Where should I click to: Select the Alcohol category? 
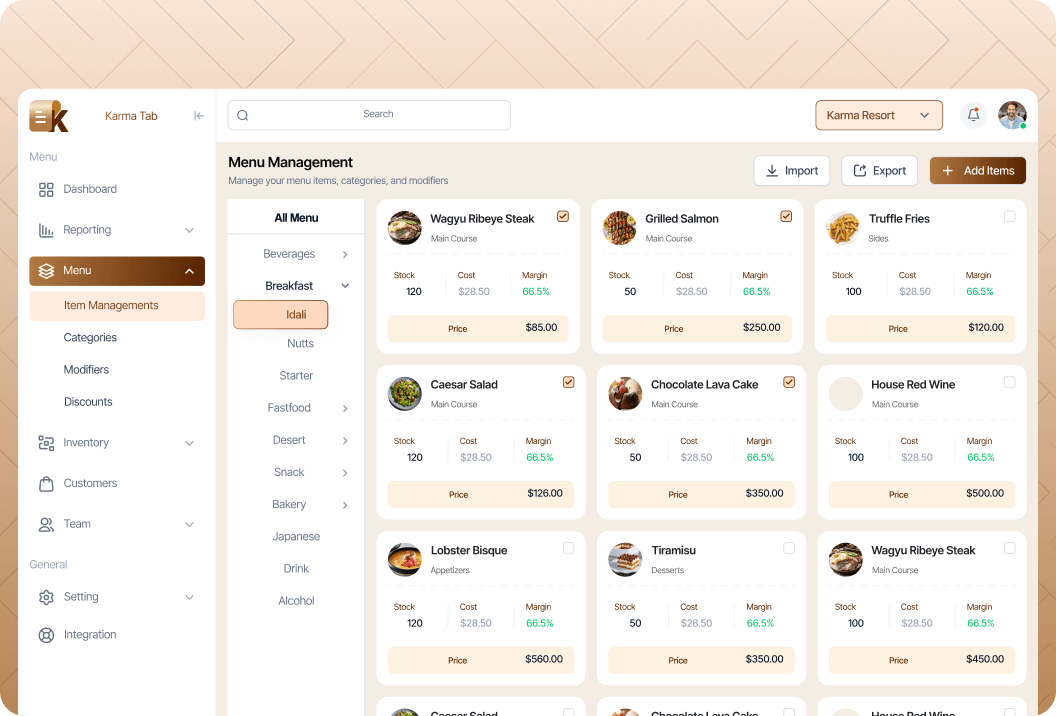point(296,601)
